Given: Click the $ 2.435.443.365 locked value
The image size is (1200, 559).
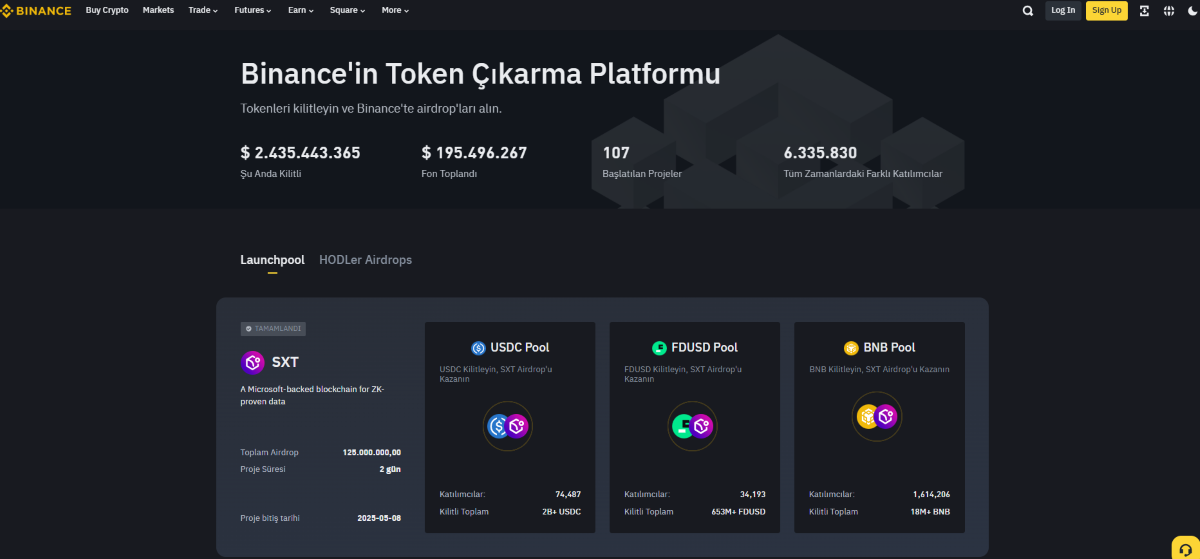Looking at the screenshot, I should [x=300, y=153].
